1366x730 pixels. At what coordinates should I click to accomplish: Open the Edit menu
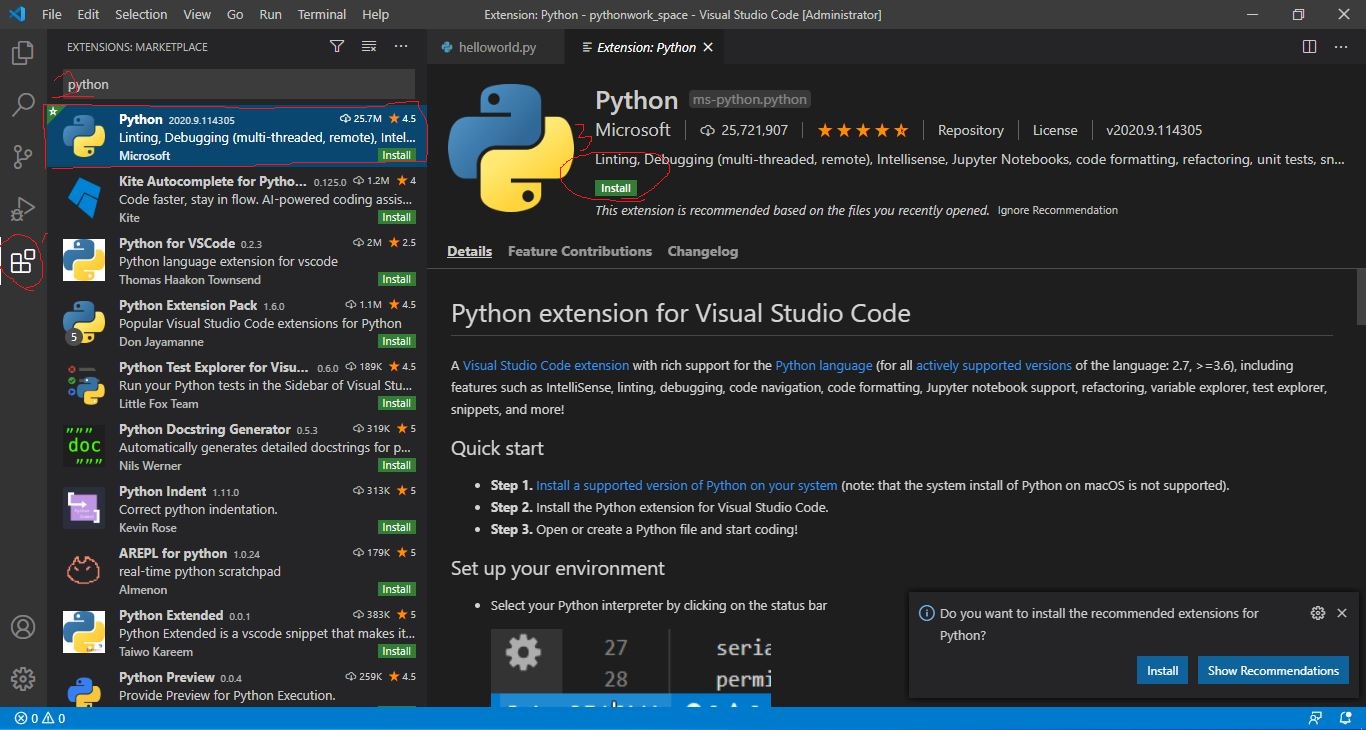click(x=88, y=15)
